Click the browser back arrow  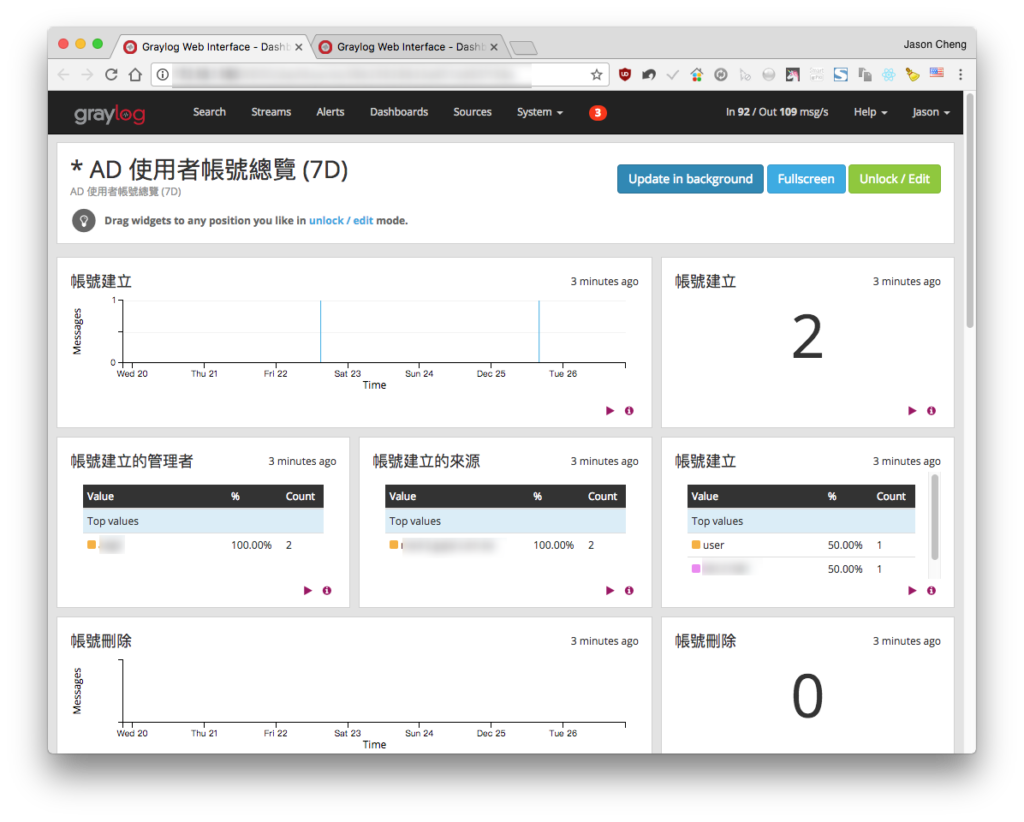63,74
